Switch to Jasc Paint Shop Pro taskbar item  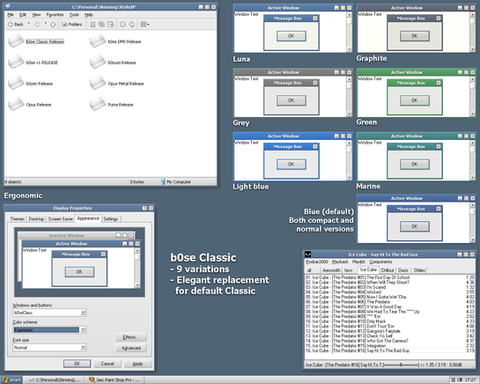[x=115, y=380]
